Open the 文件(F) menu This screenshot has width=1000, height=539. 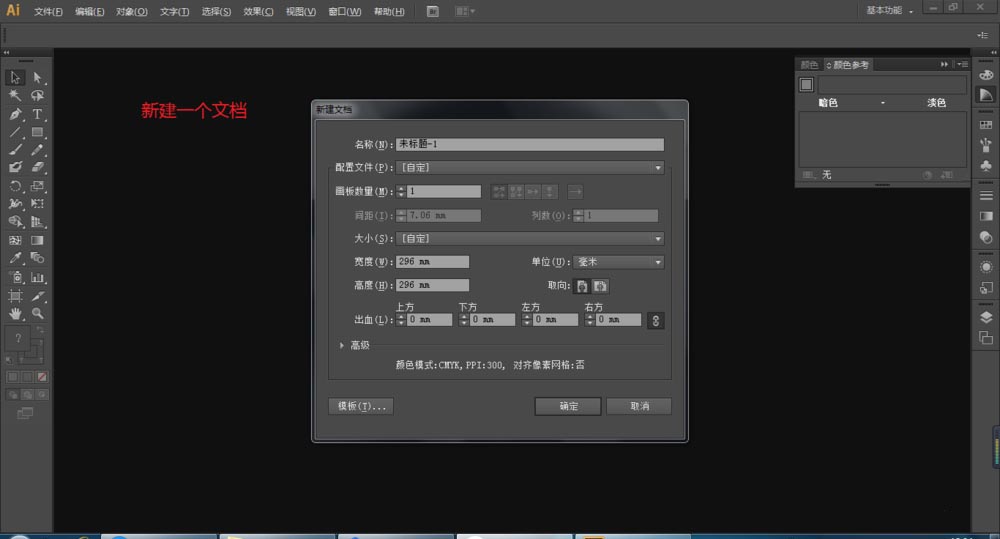coord(47,12)
